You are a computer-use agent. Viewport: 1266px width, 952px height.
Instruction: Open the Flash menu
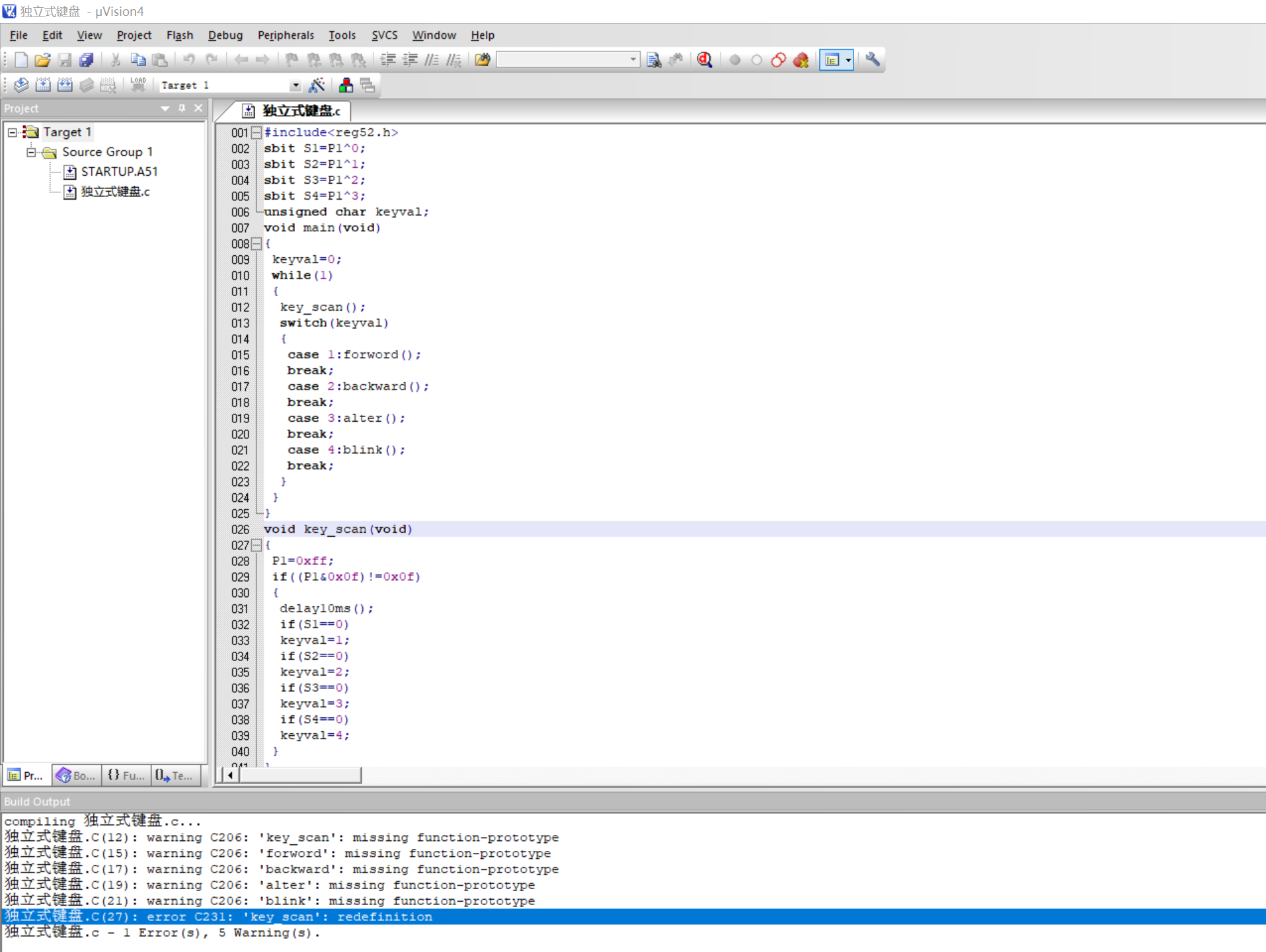[x=179, y=35]
